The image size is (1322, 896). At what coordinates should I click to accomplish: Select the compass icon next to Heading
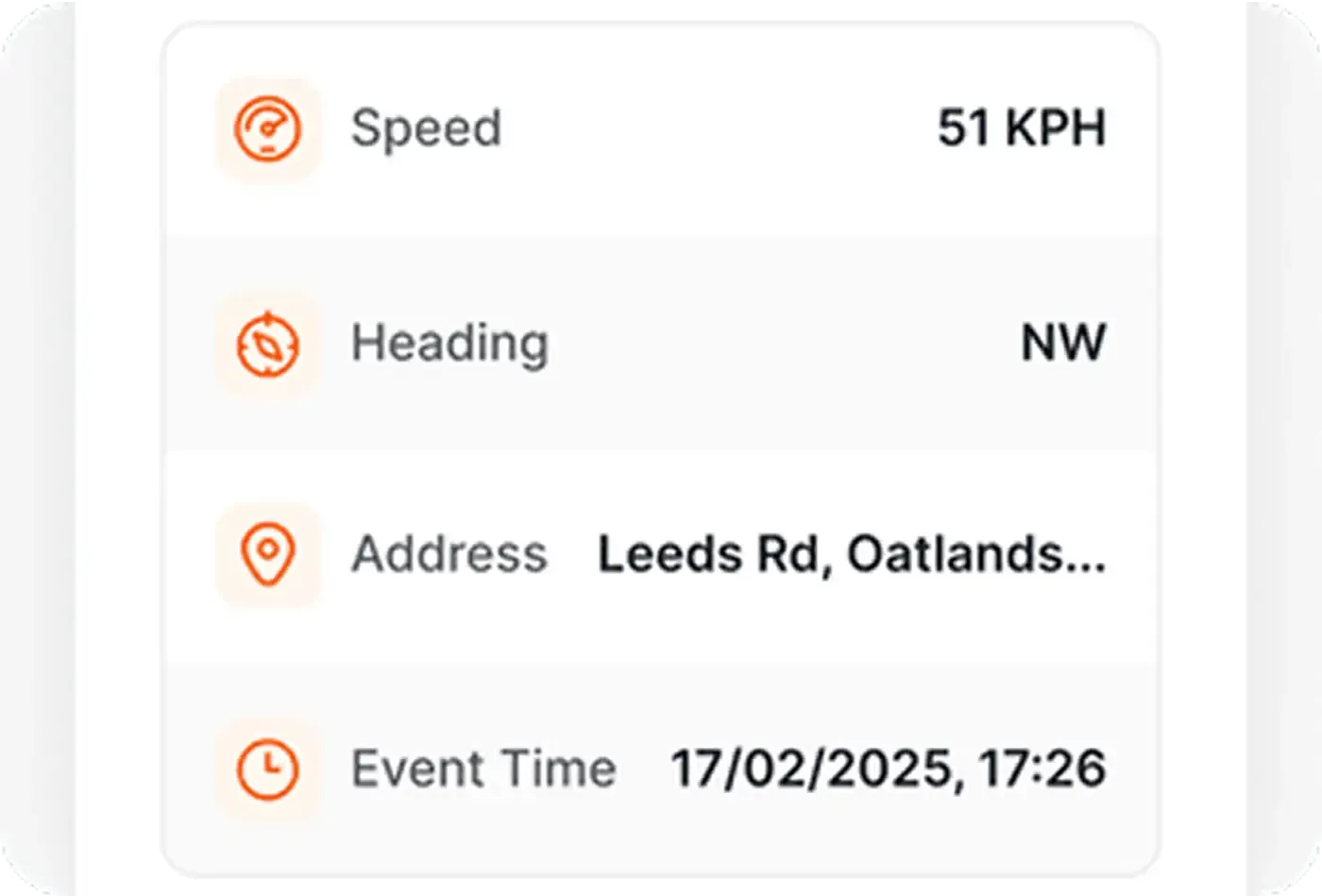point(268,344)
